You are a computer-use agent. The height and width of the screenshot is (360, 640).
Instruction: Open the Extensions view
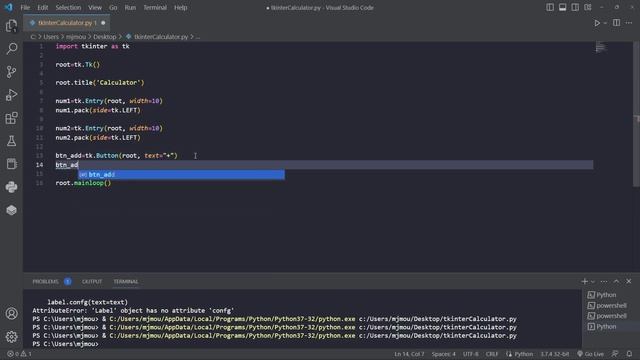[11, 118]
